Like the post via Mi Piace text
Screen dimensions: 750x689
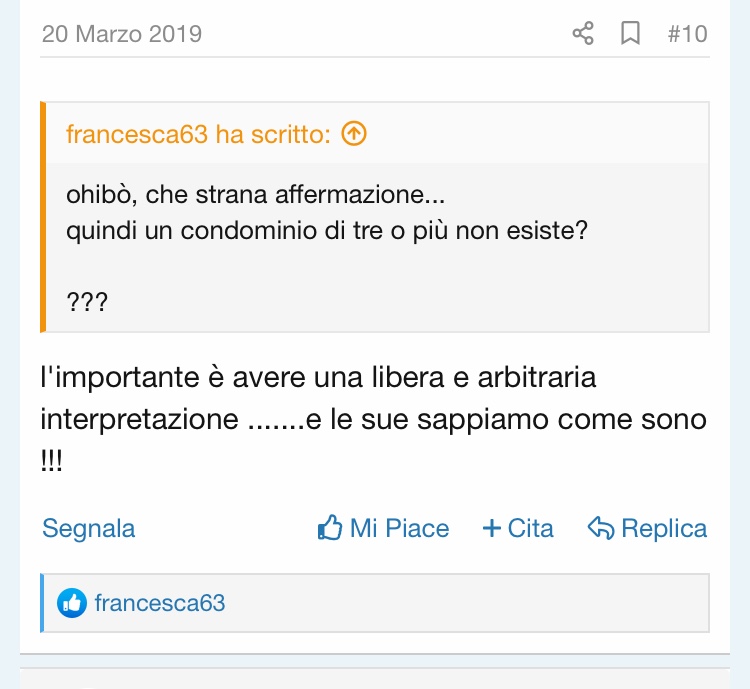coord(399,528)
